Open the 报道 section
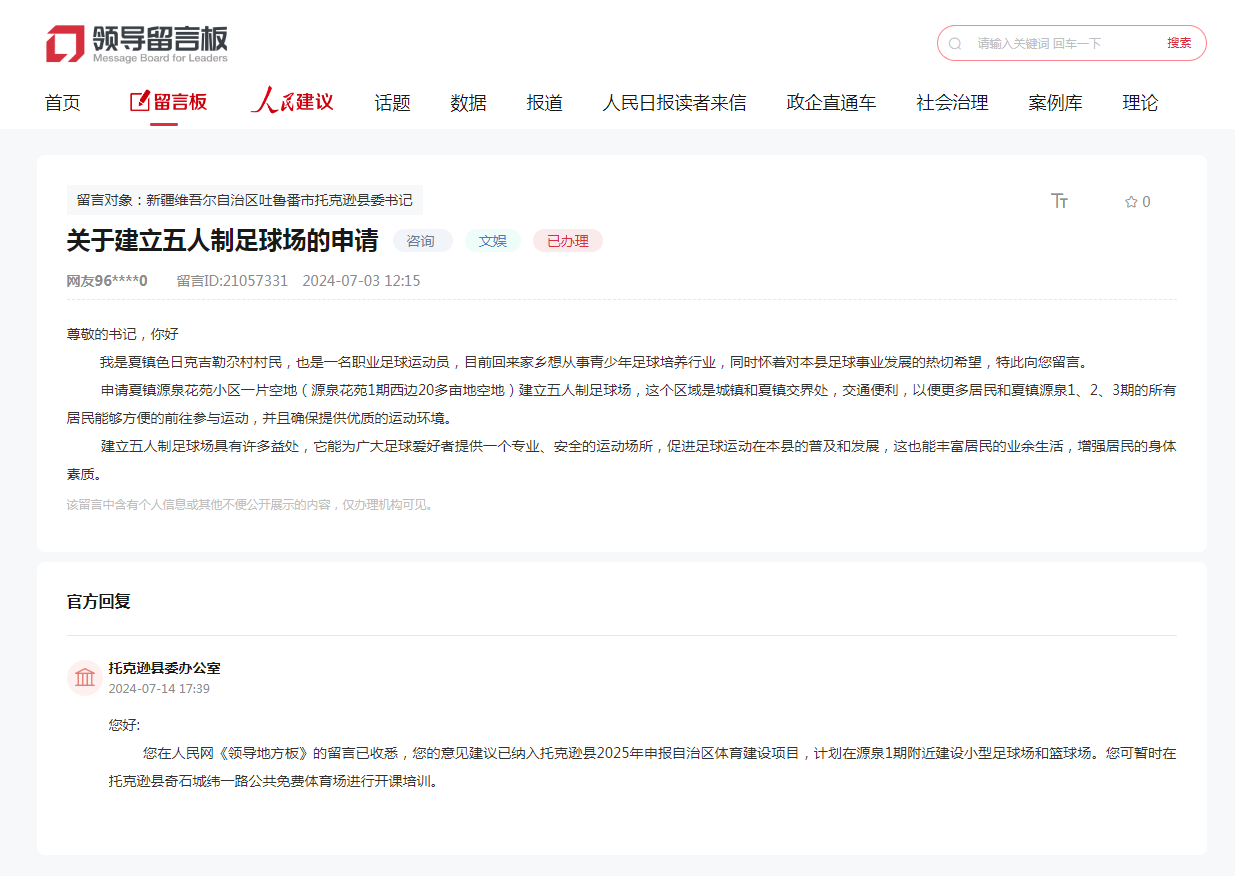 coord(544,102)
